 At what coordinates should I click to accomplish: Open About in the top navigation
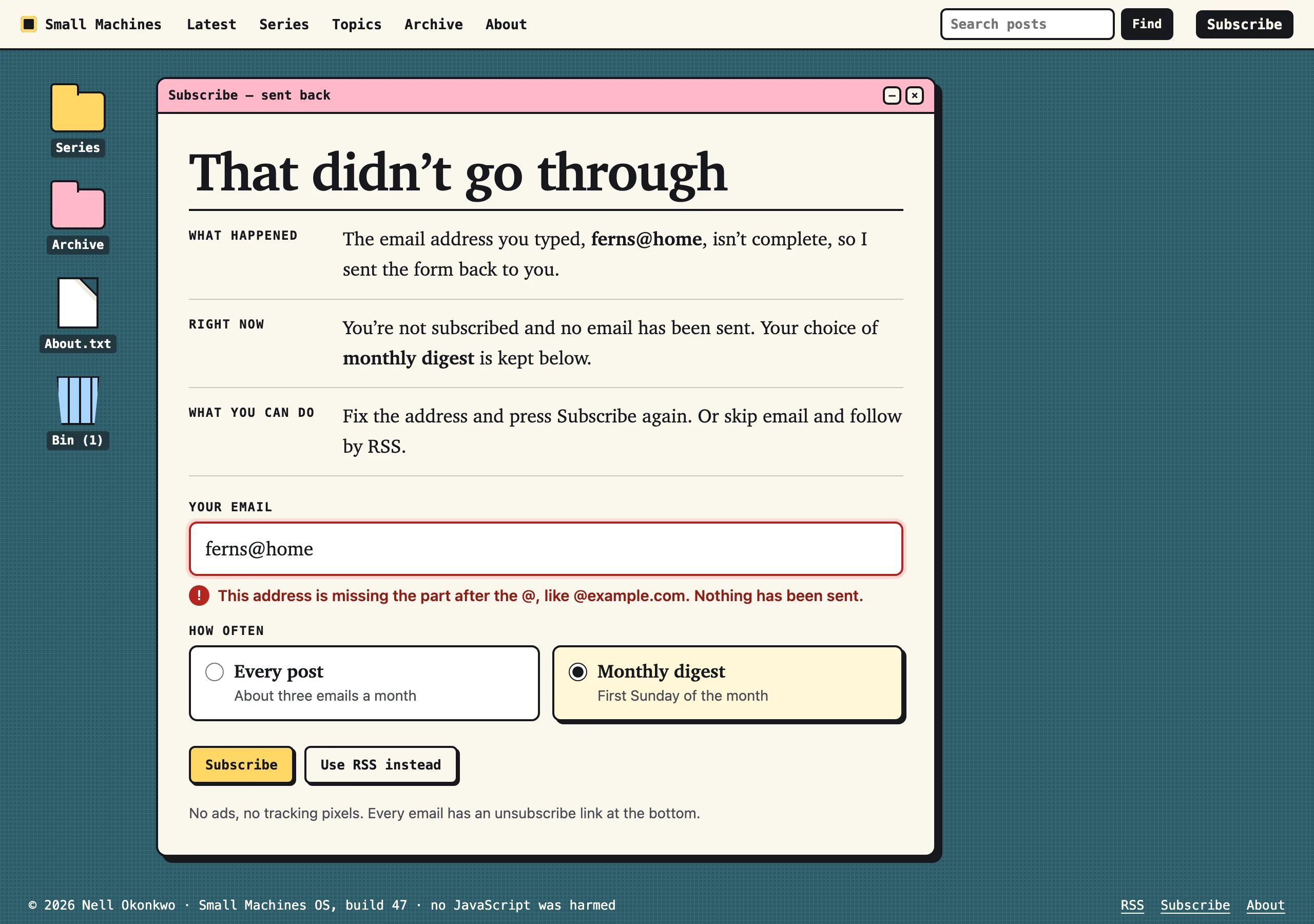click(506, 24)
